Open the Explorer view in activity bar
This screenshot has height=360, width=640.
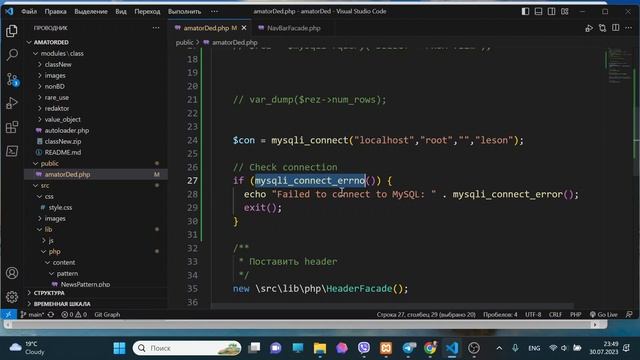tap(12, 31)
